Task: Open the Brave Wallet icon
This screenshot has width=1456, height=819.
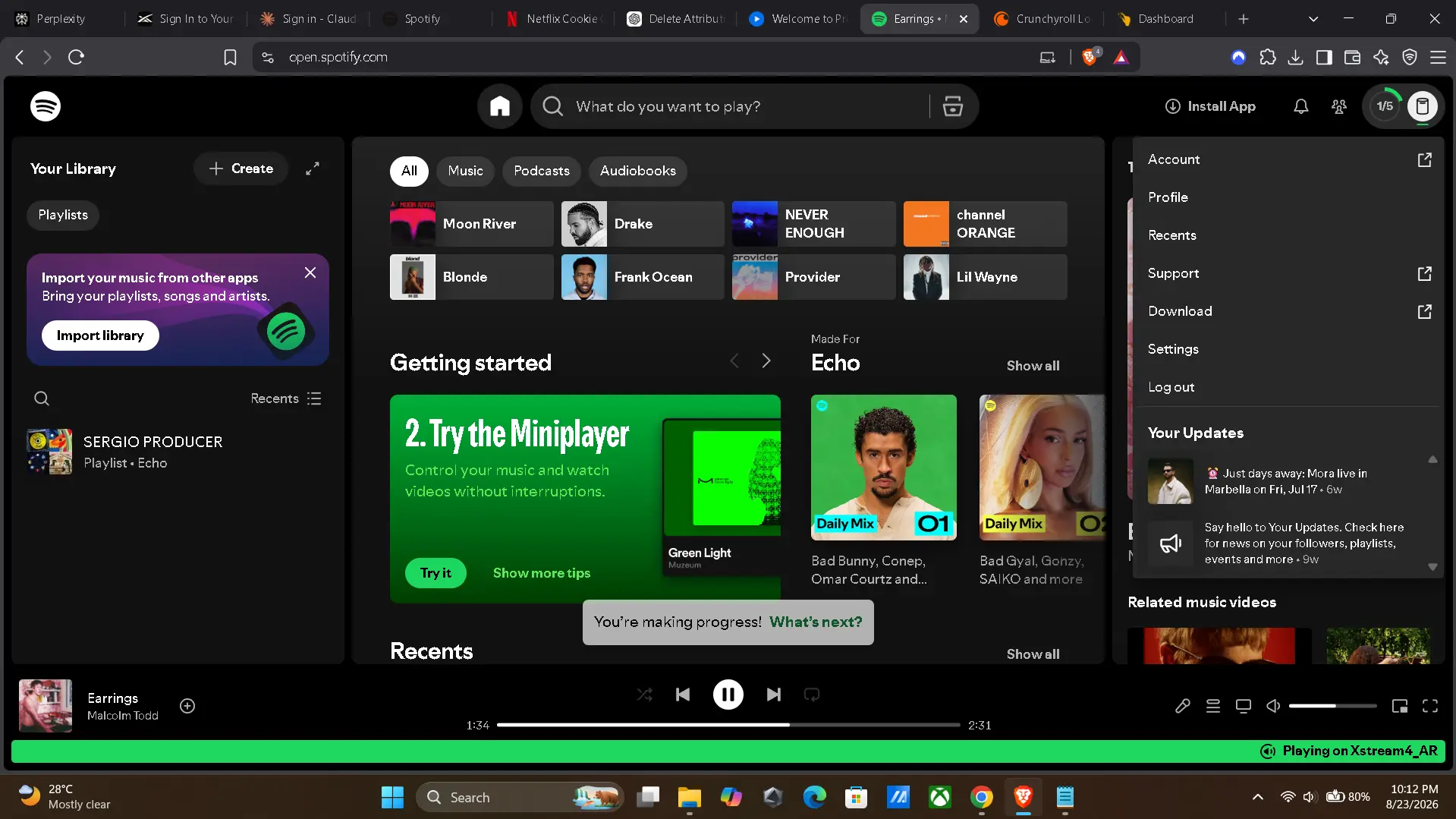Action: coord(1352,57)
